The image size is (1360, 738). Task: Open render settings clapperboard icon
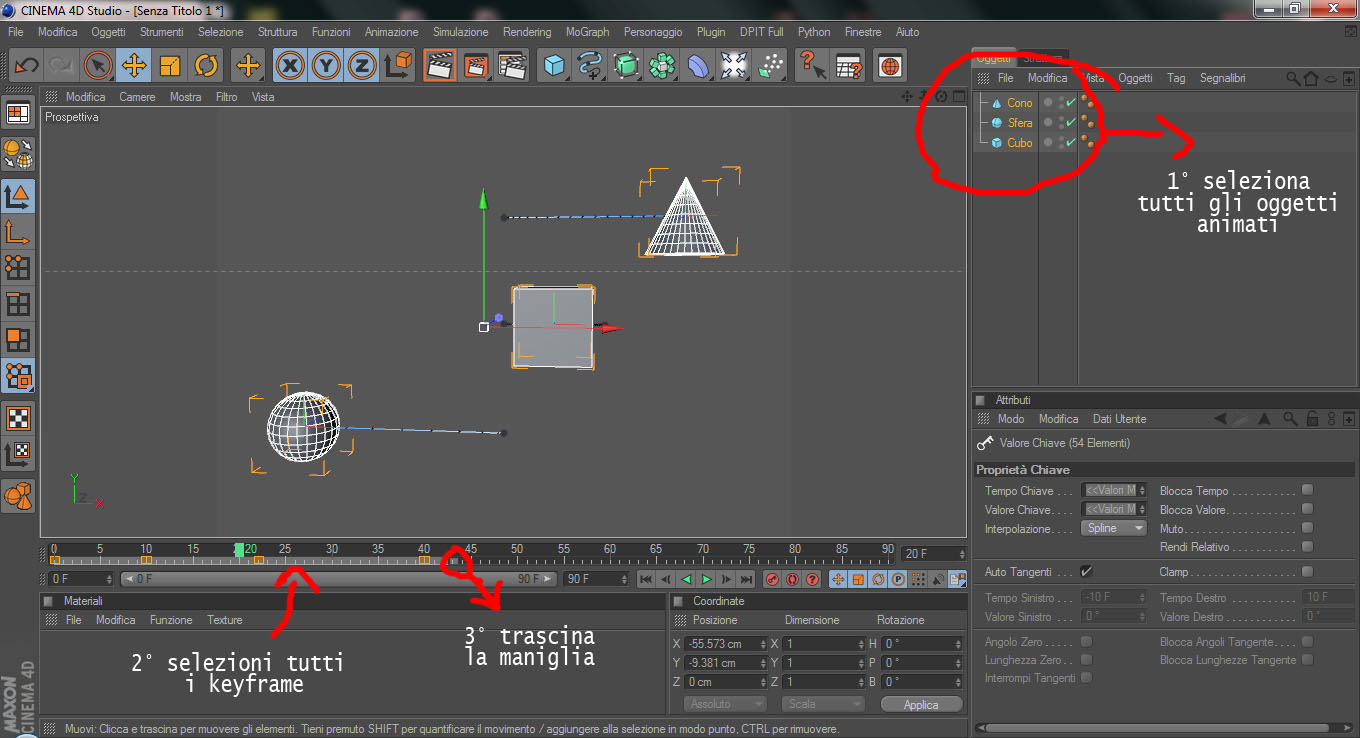point(512,66)
